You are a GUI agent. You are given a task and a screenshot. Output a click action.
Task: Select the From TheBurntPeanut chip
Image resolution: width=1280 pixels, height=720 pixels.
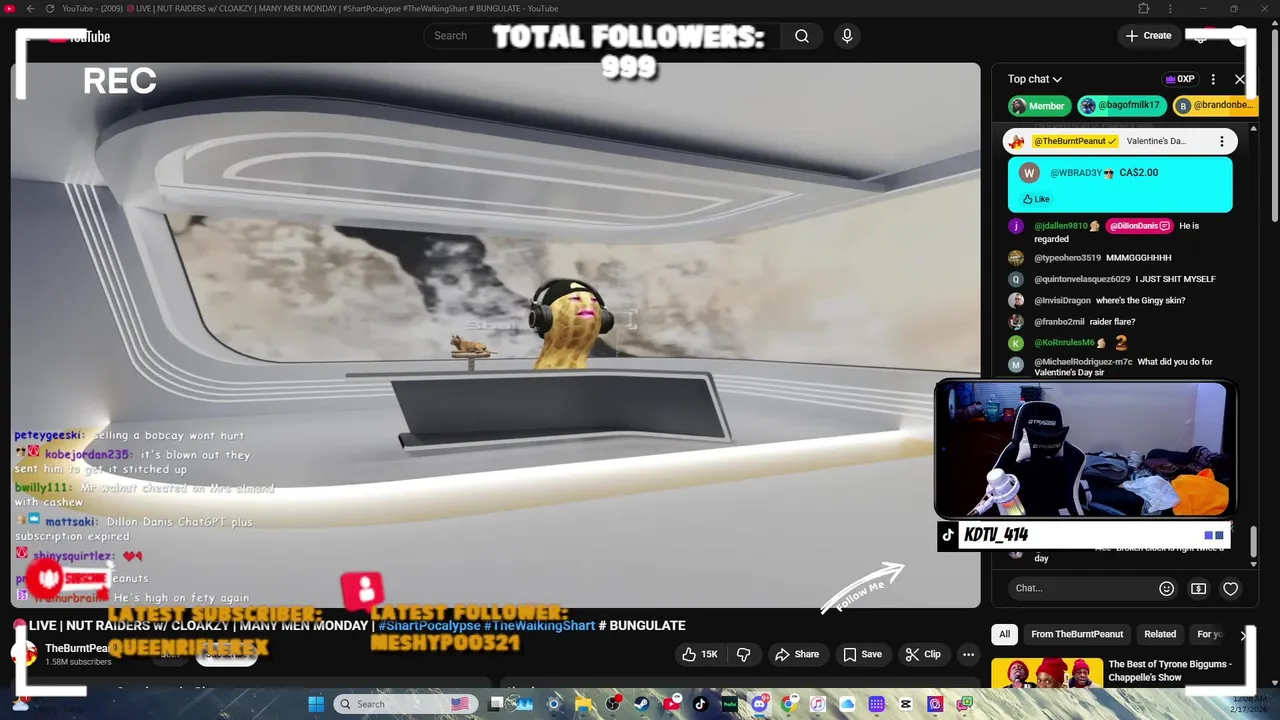pyautogui.click(x=1077, y=634)
